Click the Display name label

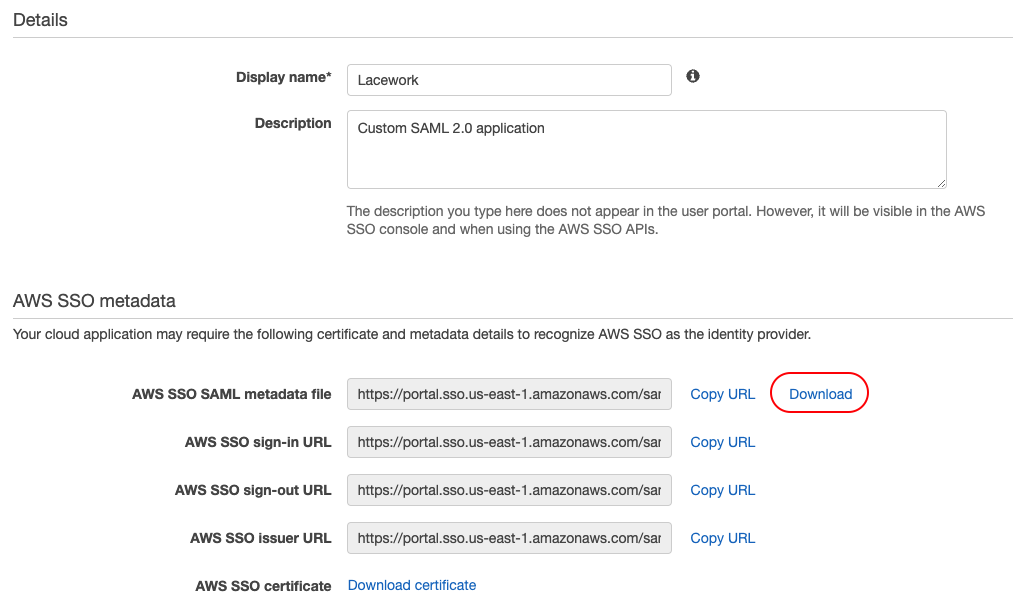point(283,77)
